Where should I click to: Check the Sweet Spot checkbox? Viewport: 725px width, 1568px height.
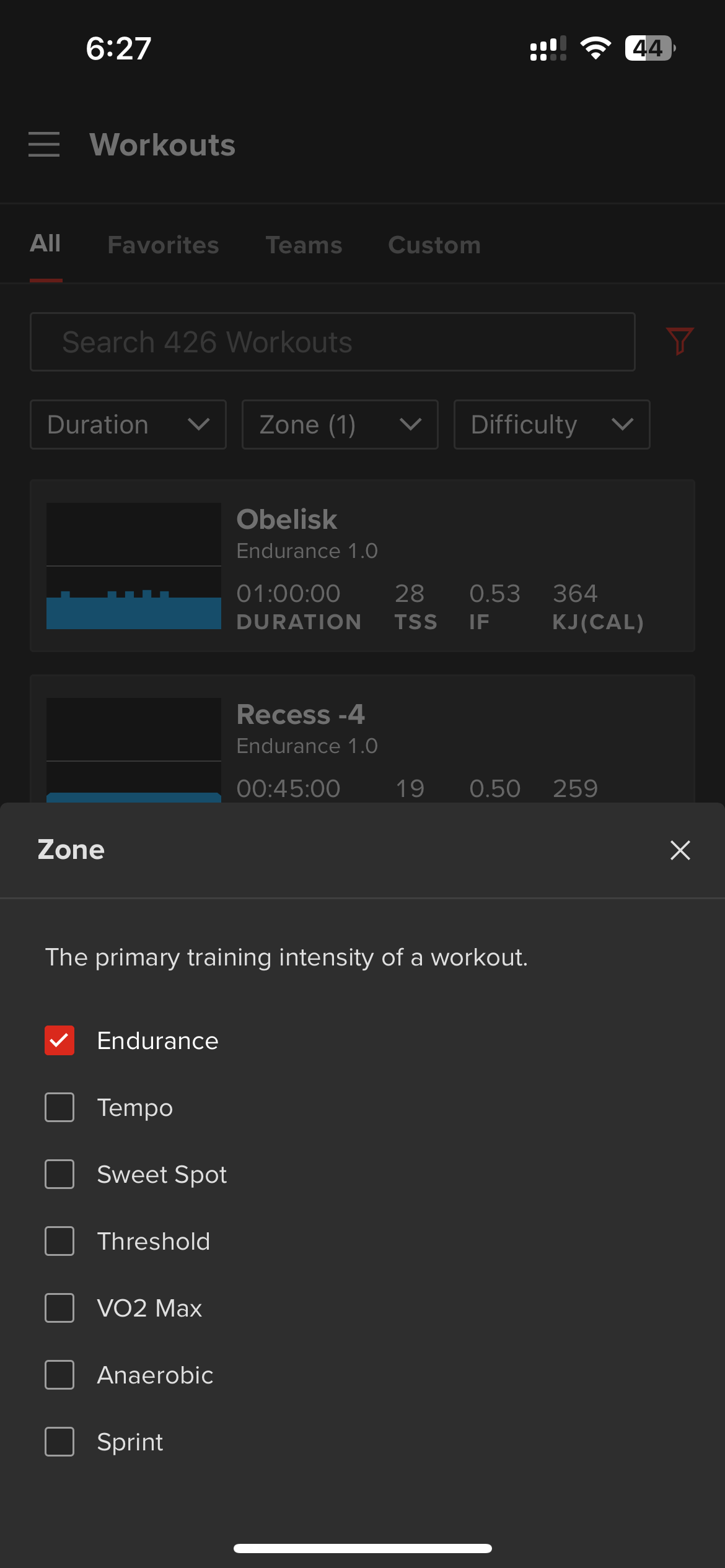[59, 1174]
